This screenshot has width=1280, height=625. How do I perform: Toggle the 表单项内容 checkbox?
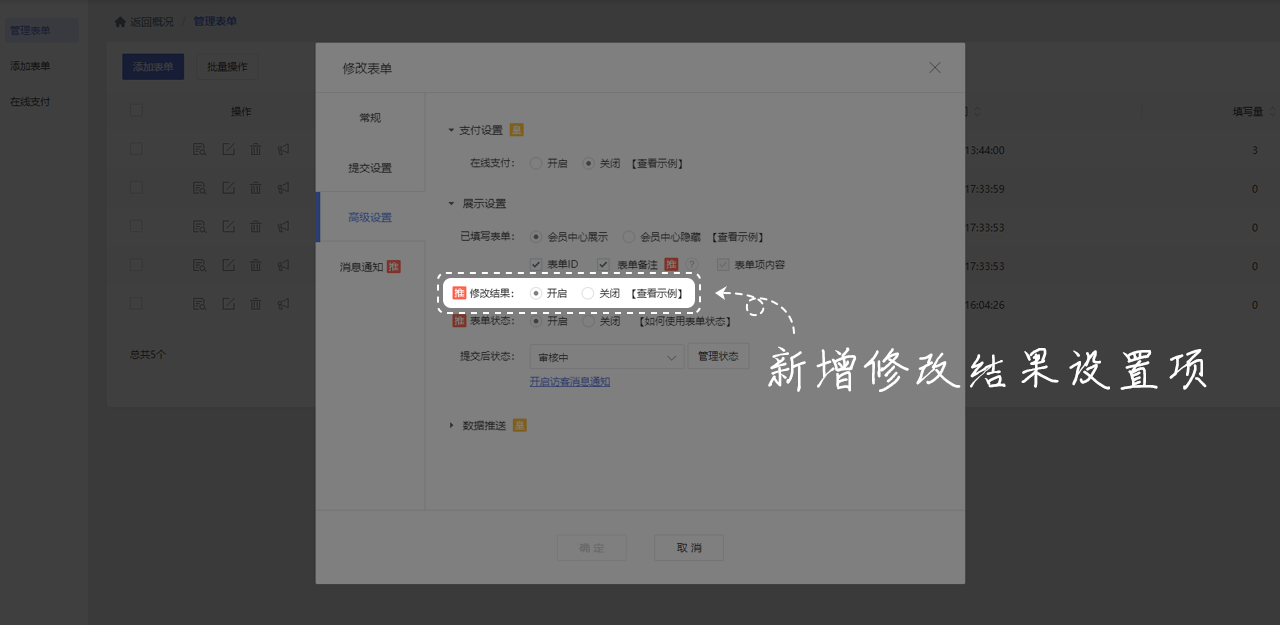(x=723, y=265)
